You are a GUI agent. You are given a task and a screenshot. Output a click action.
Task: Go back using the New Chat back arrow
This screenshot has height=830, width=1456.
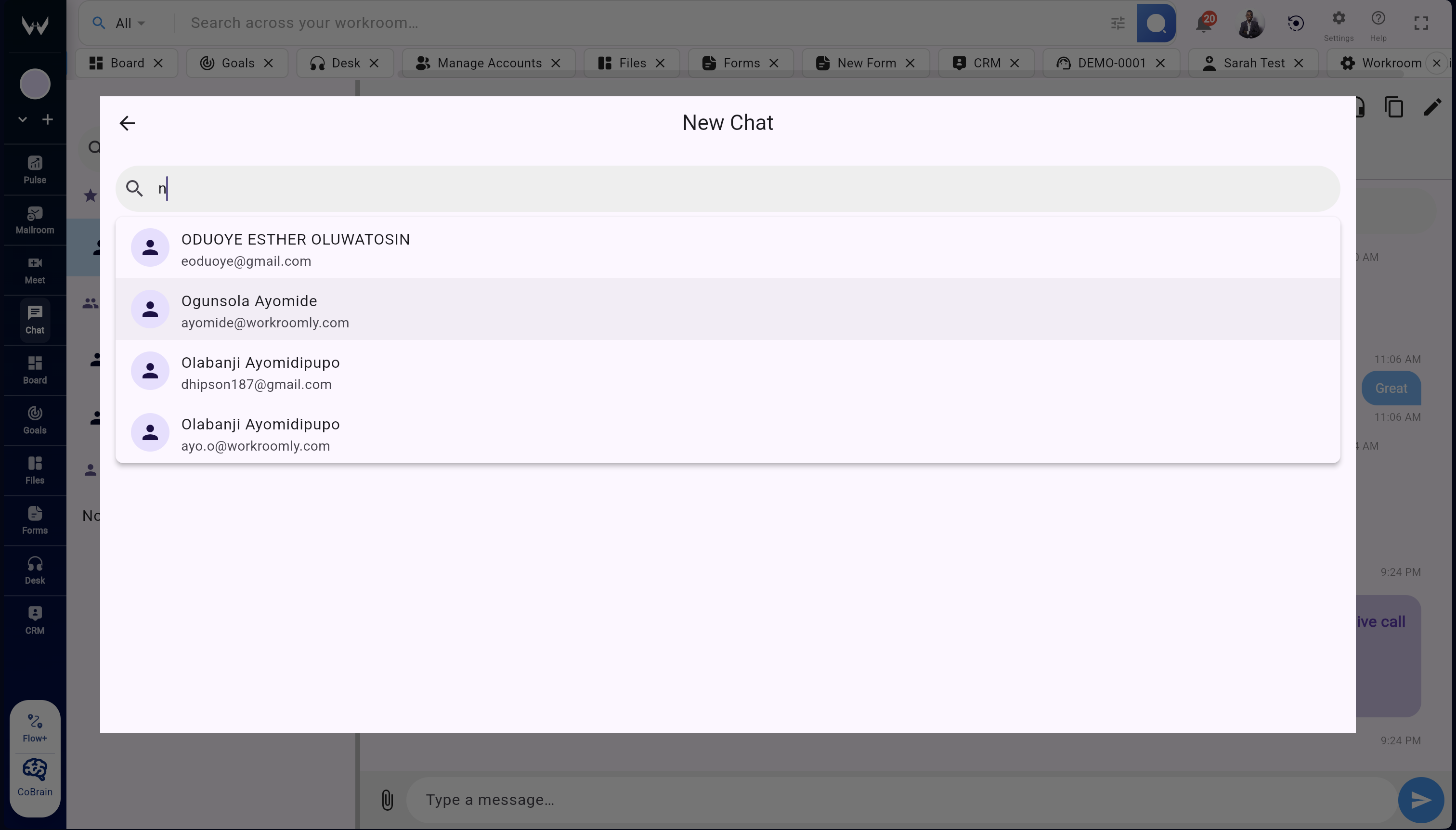pyautogui.click(x=127, y=123)
